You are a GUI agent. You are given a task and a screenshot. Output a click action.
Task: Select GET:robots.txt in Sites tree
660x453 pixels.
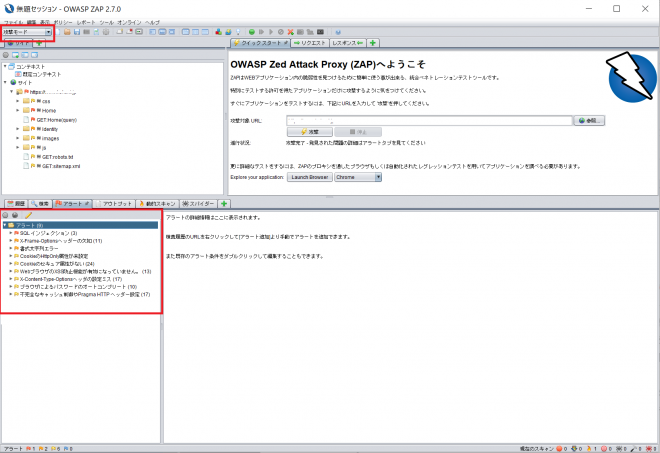point(57,157)
